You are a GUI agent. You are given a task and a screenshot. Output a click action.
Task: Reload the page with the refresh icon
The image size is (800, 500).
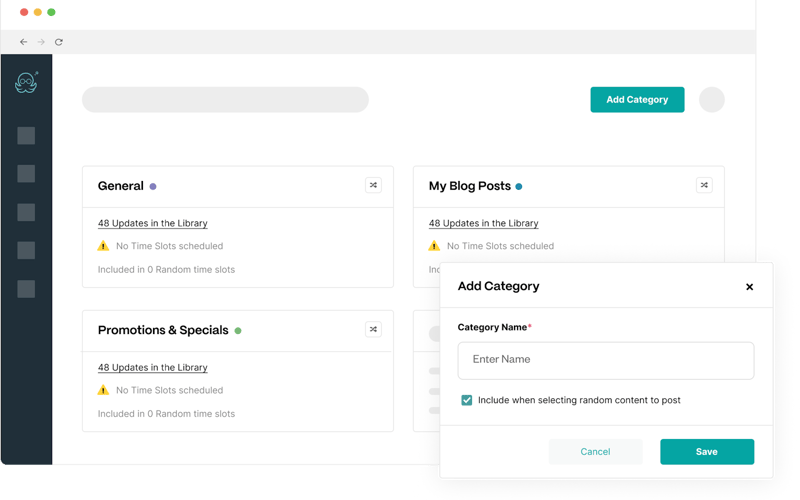[59, 42]
